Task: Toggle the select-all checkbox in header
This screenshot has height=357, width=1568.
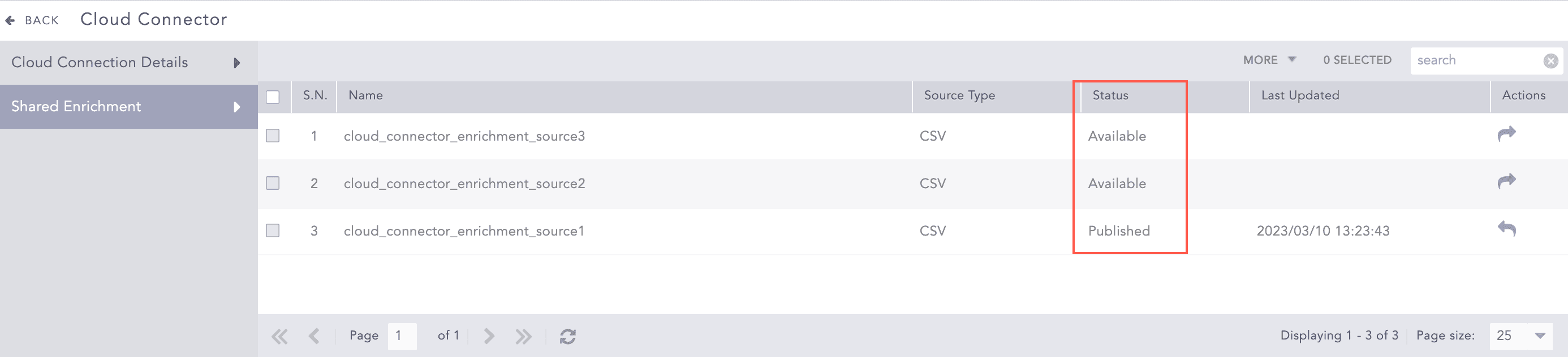Action: (273, 97)
